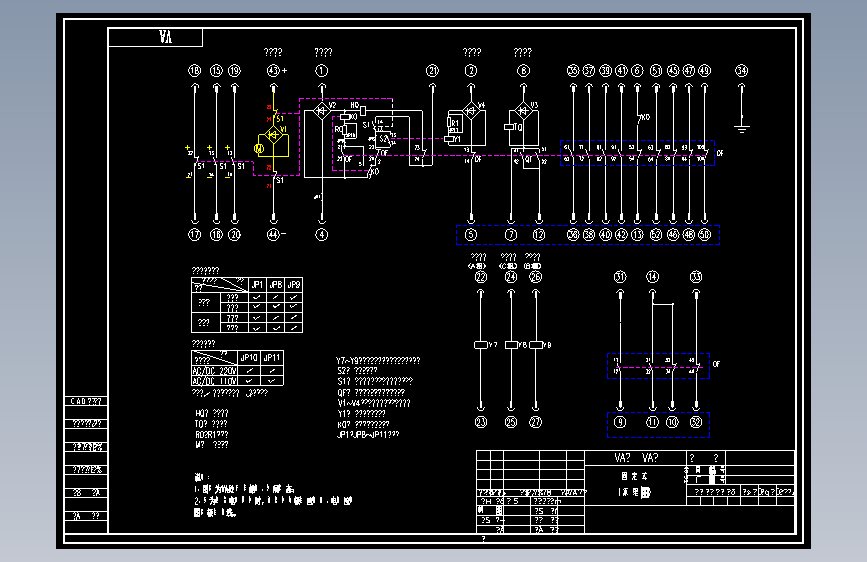This screenshot has width=867, height=562.
Task: Select terminal circle numbered 51
Action: click(656, 71)
